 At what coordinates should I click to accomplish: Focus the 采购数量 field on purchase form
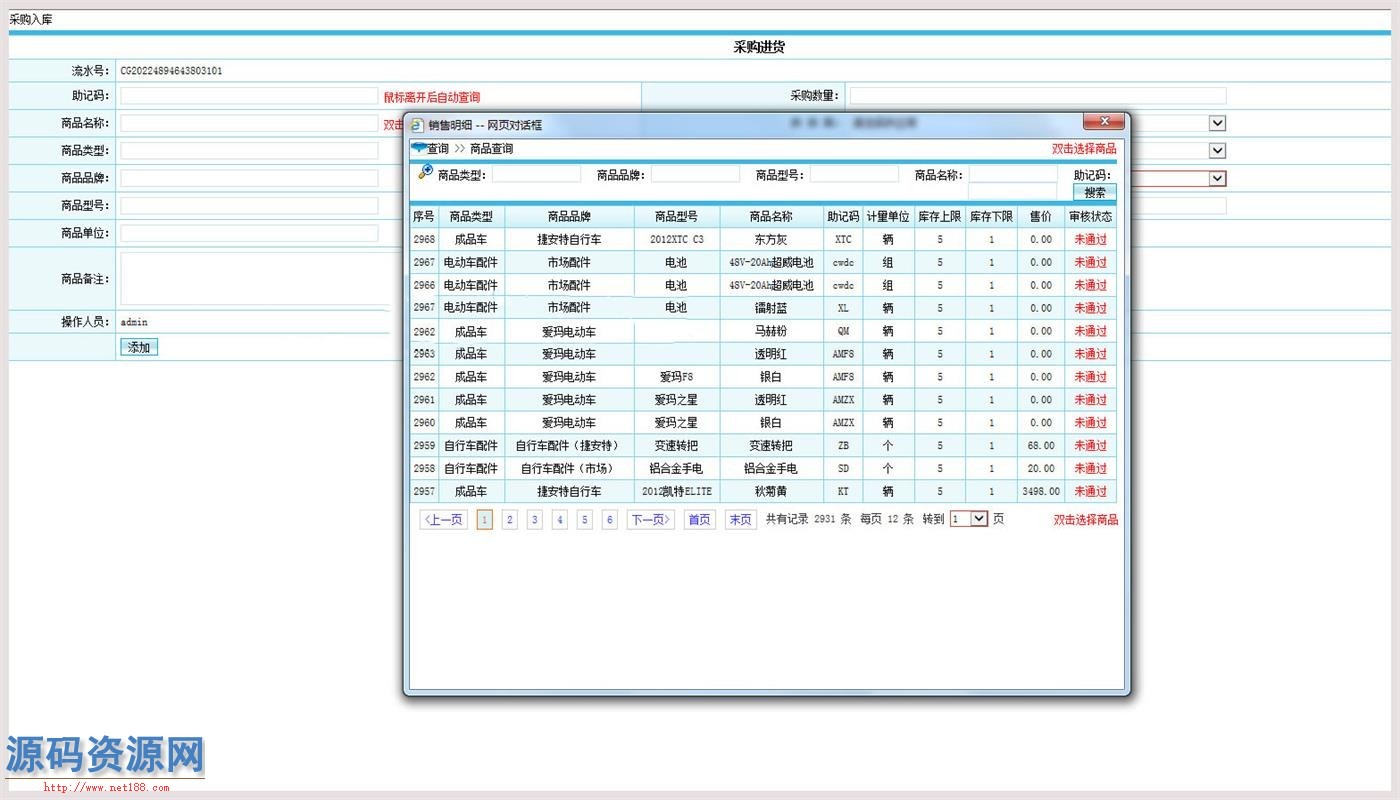1038,96
